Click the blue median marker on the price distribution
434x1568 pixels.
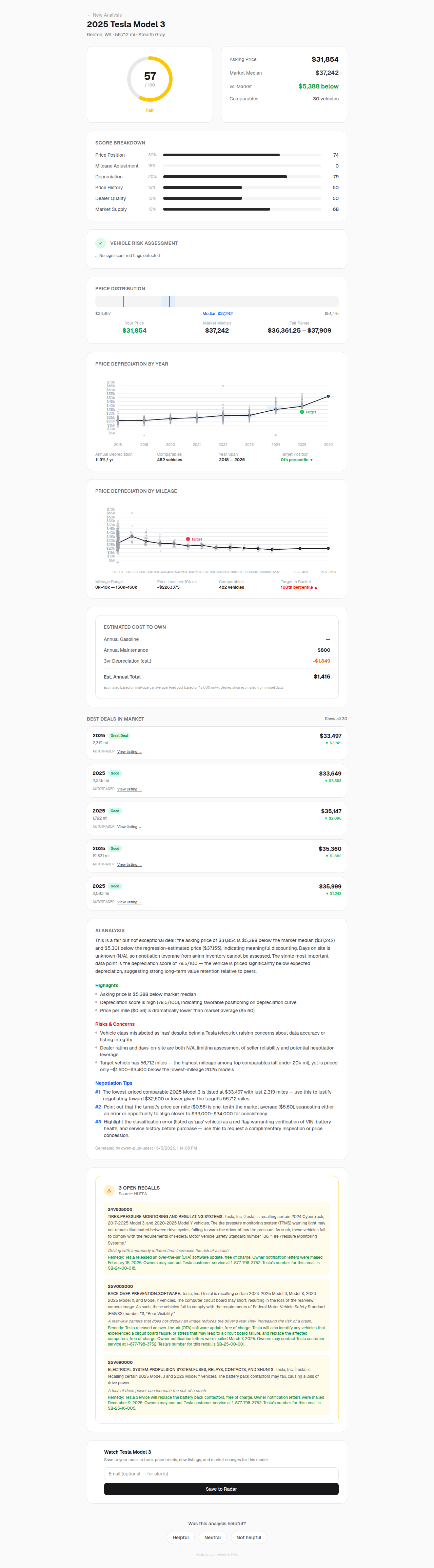pos(169,301)
